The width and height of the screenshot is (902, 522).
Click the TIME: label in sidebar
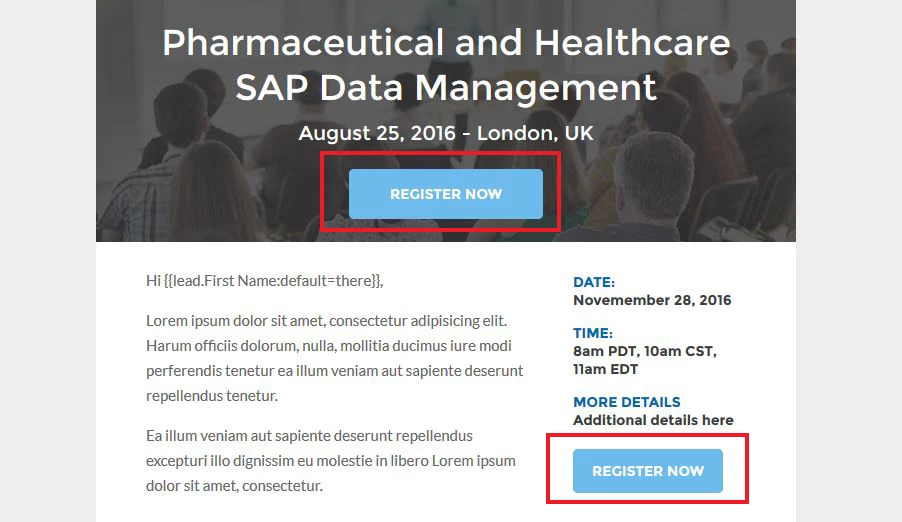coord(593,333)
